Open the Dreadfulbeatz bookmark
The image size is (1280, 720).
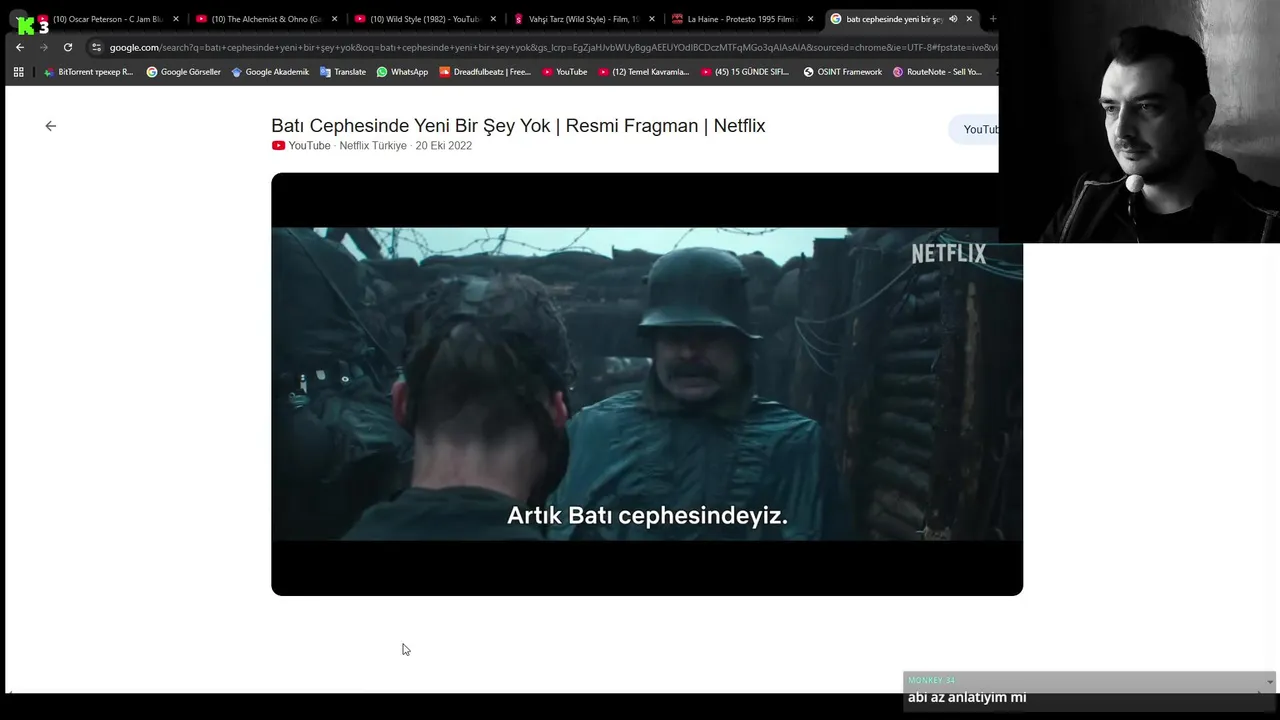[x=485, y=72]
